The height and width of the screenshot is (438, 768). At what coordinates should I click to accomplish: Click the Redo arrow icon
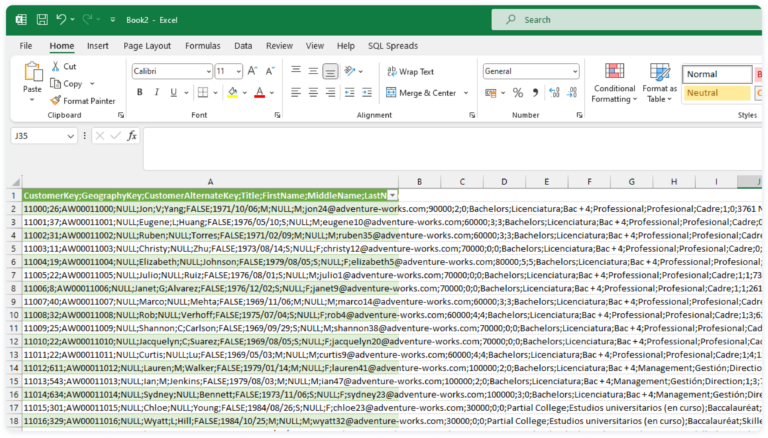point(88,20)
